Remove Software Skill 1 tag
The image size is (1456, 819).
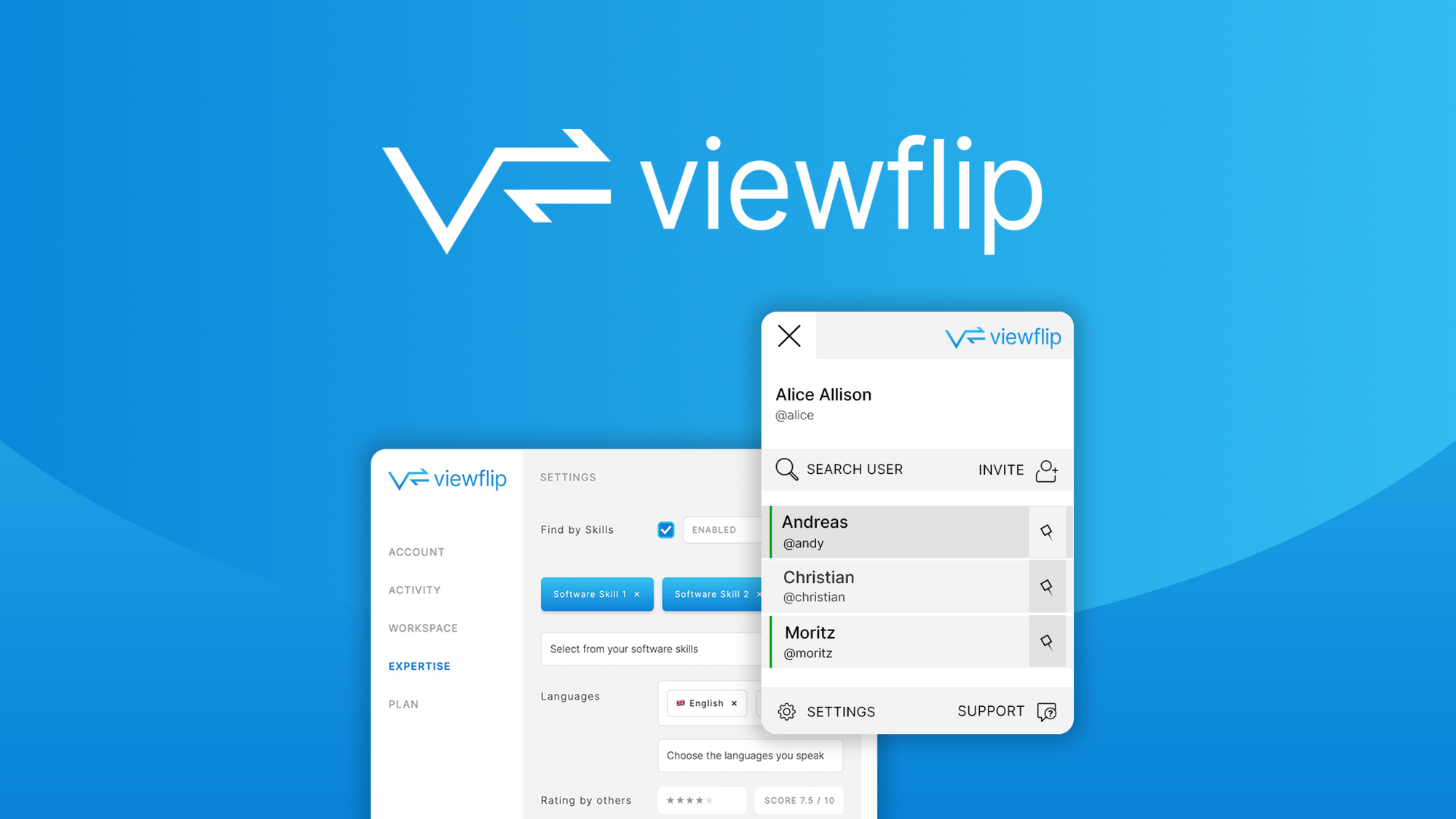[638, 593]
